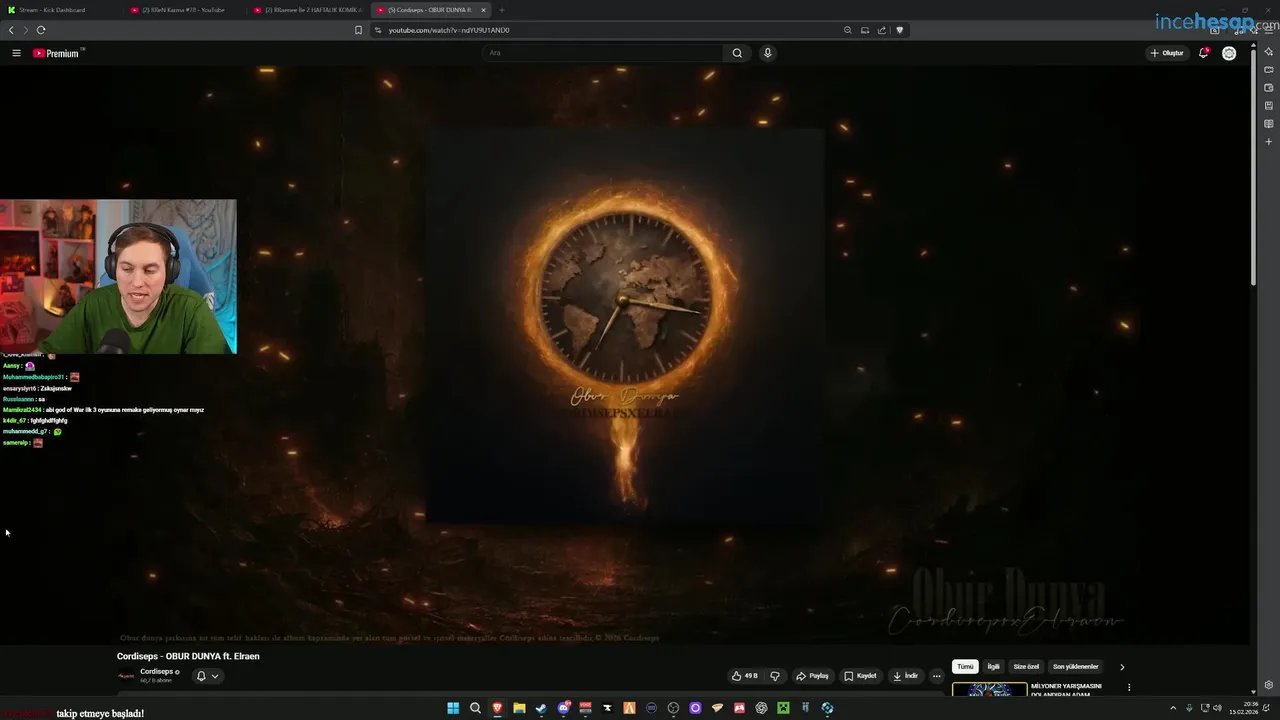Open options for MİLYONER YARIŞMASINI suggestion
The height and width of the screenshot is (720, 1280).
[1129, 688]
